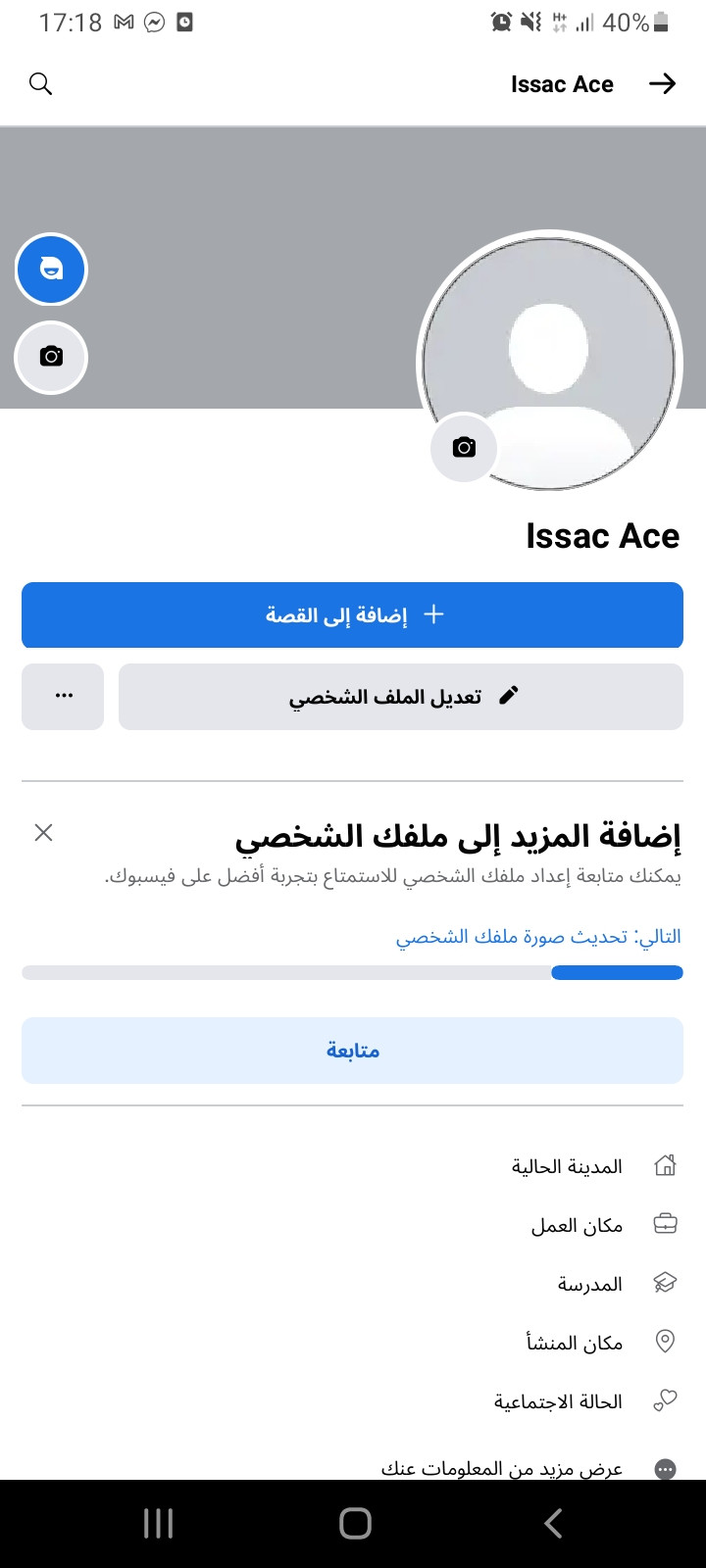Tap the تعديل الملف الشخصي edit button

401,697
